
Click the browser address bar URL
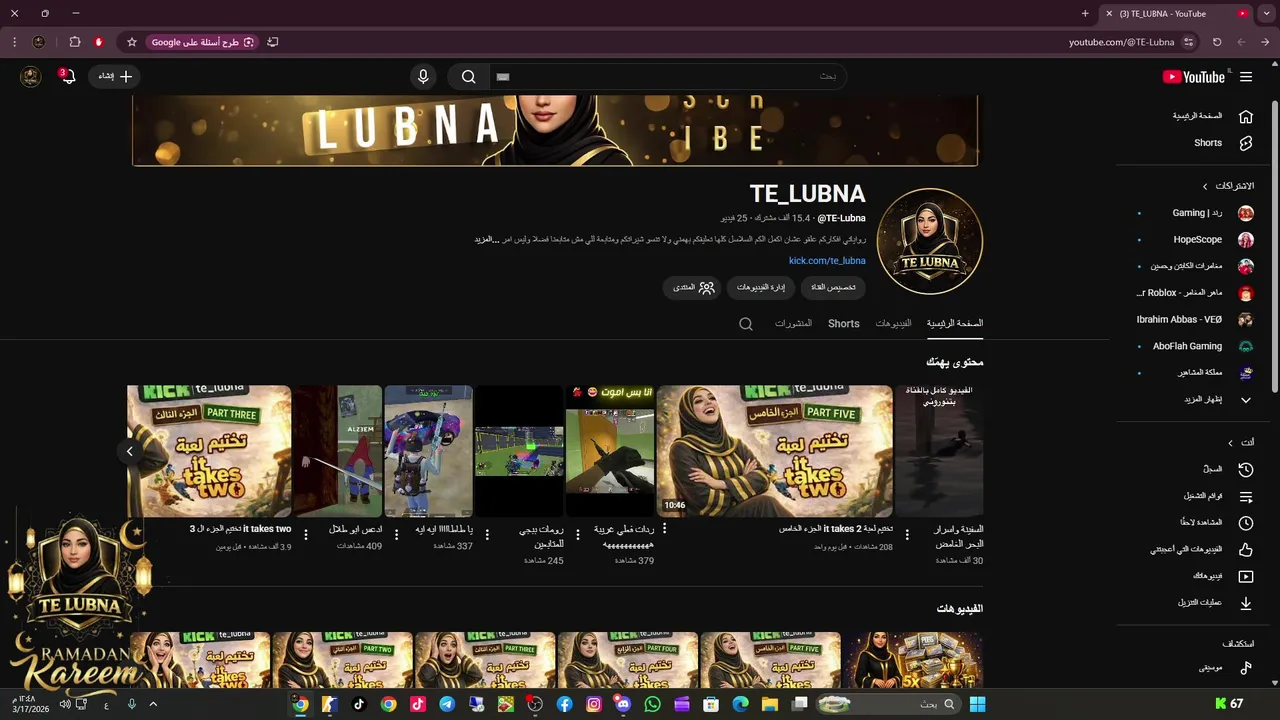tap(1121, 42)
